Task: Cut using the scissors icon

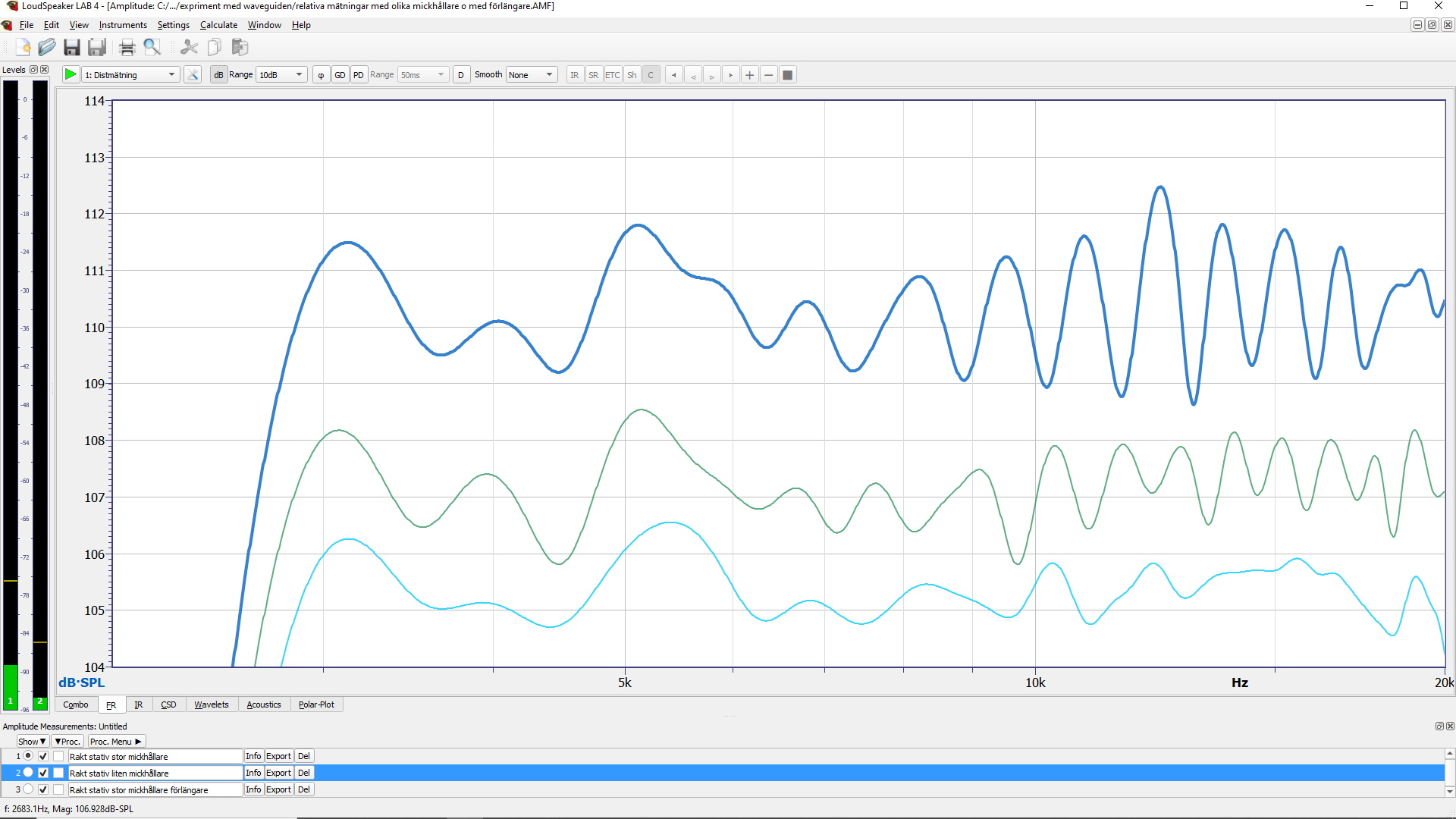Action: 189,47
